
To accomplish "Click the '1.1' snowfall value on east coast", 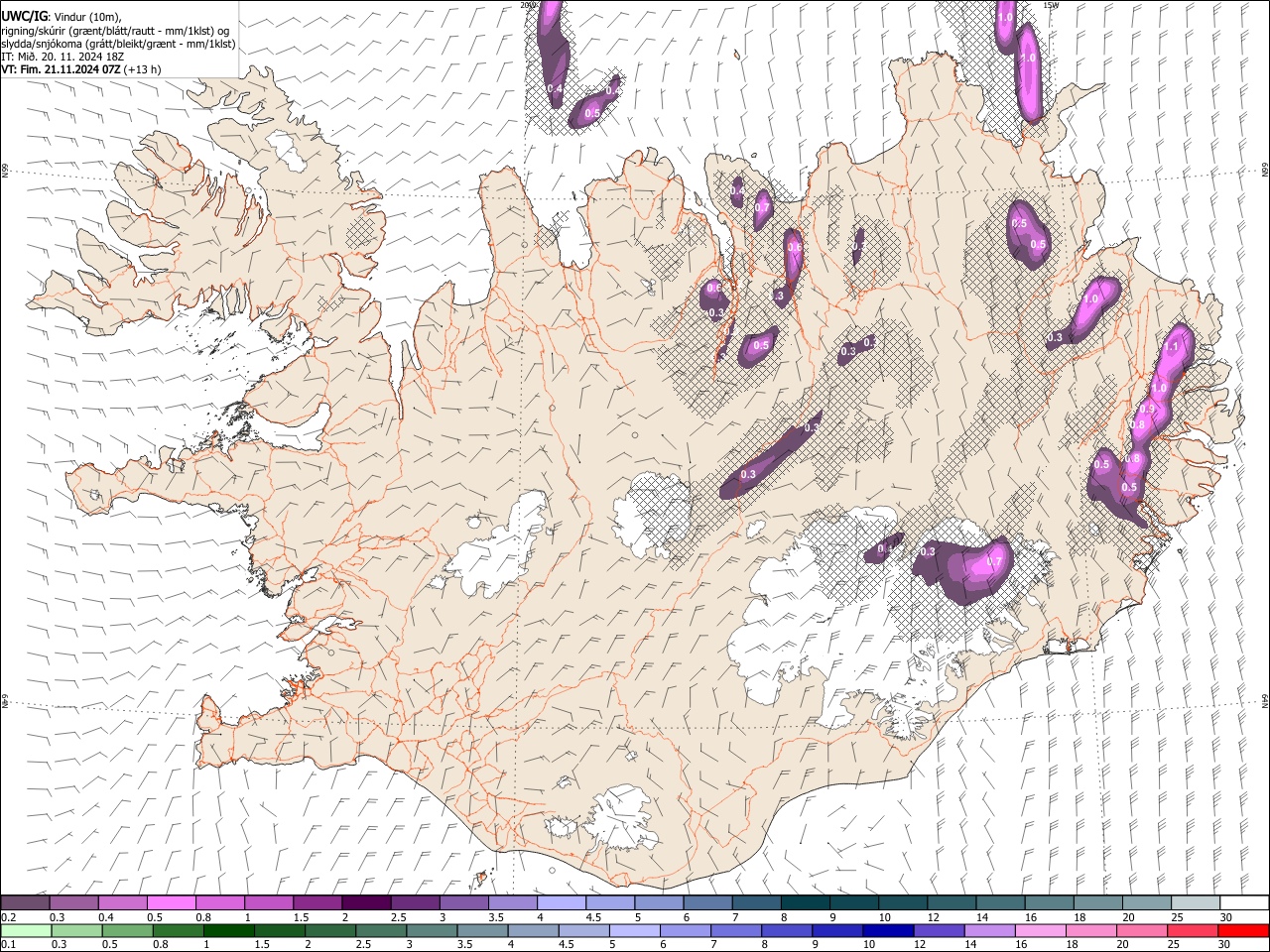I will [x=1171, y=347].
